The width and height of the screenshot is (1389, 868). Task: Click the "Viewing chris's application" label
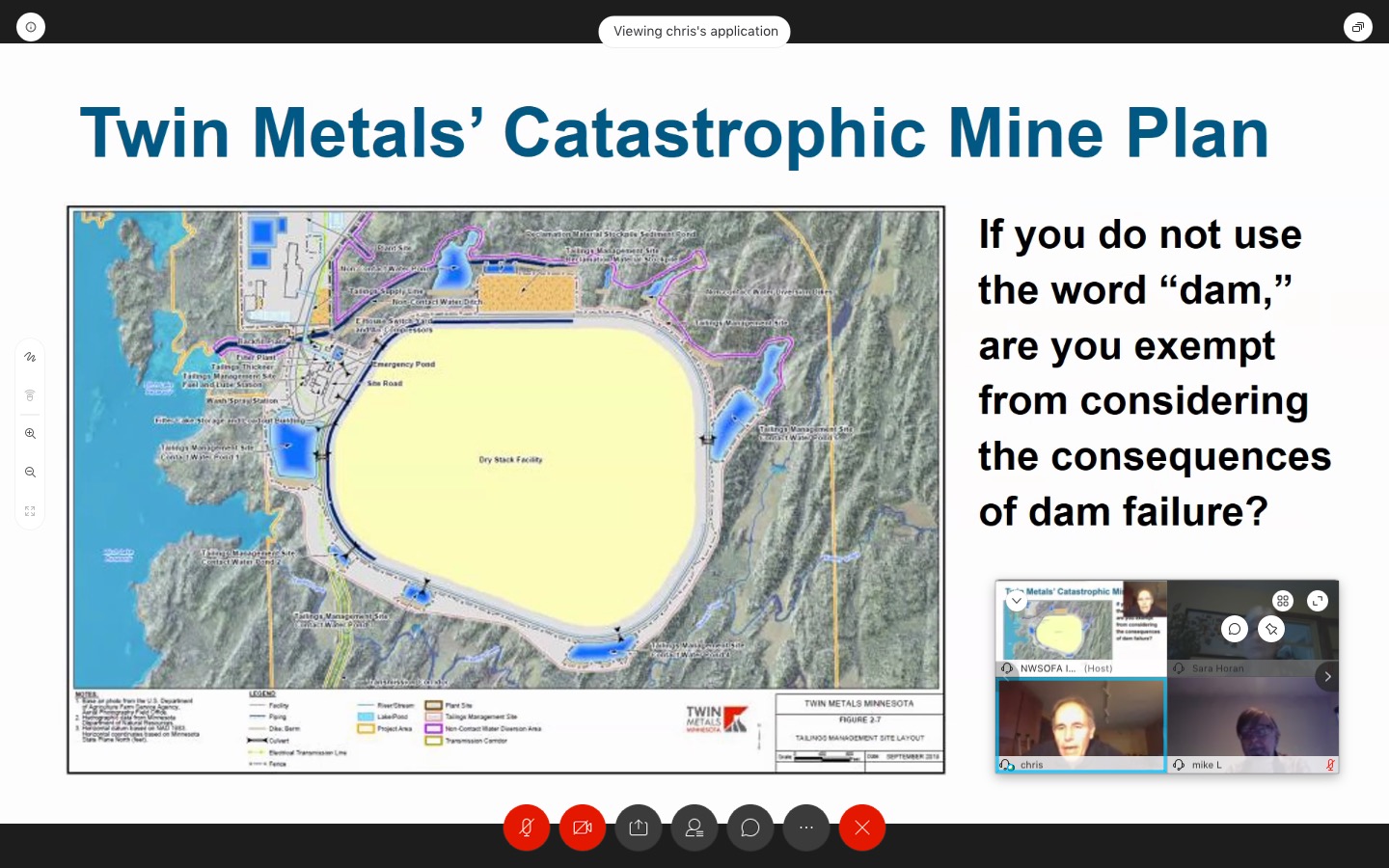694,31
